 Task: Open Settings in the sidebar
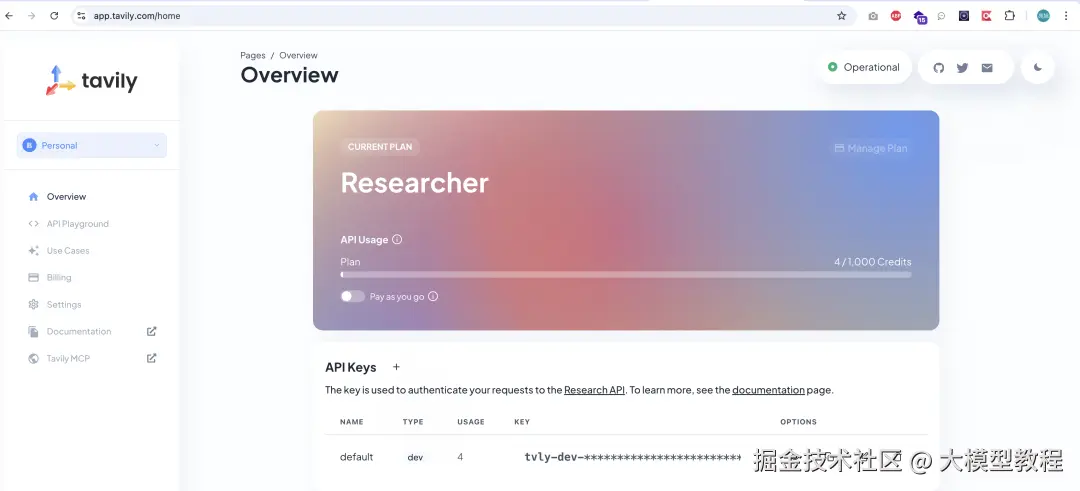(63, 304)
